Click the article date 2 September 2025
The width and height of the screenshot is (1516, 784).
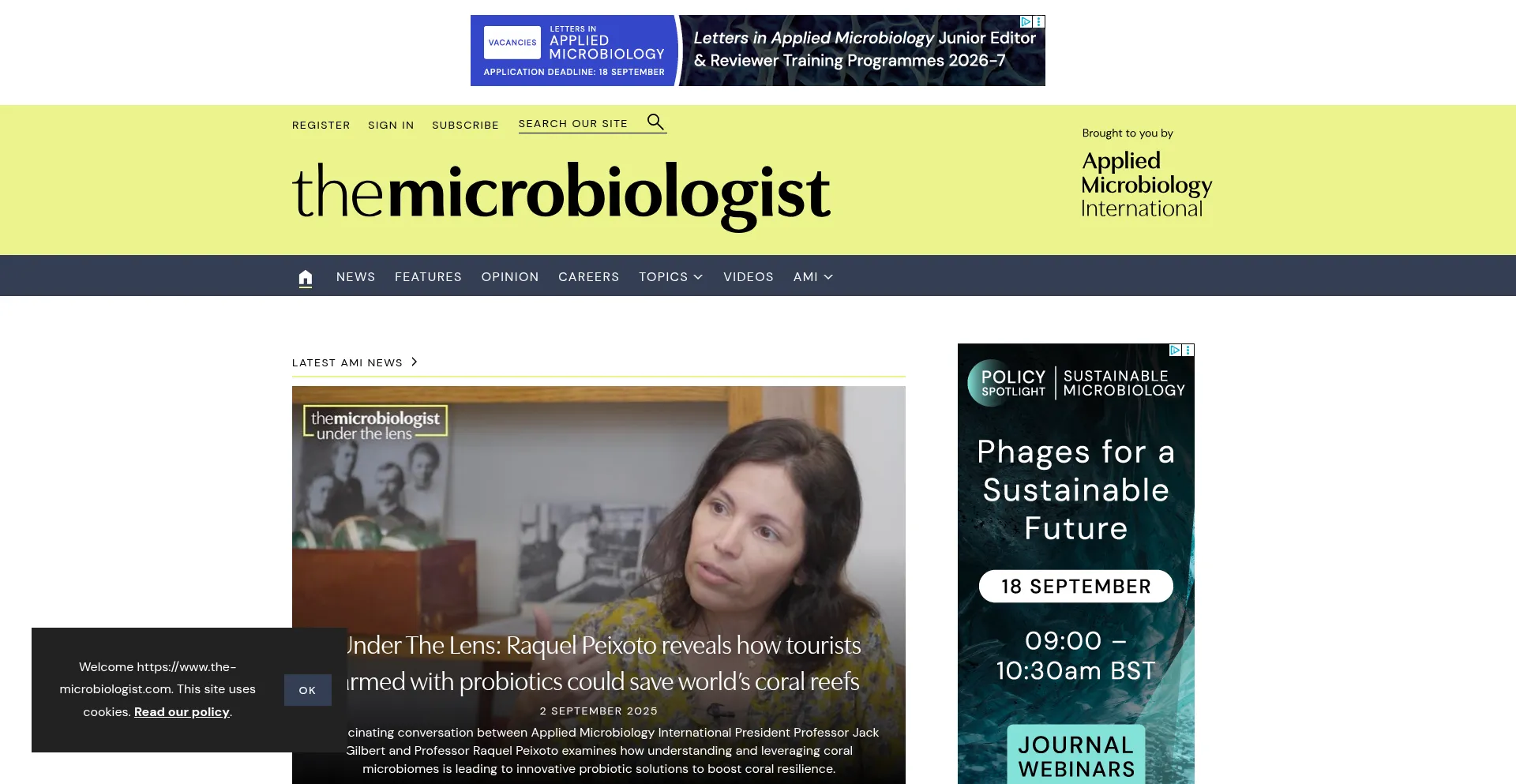click(599, 711)
